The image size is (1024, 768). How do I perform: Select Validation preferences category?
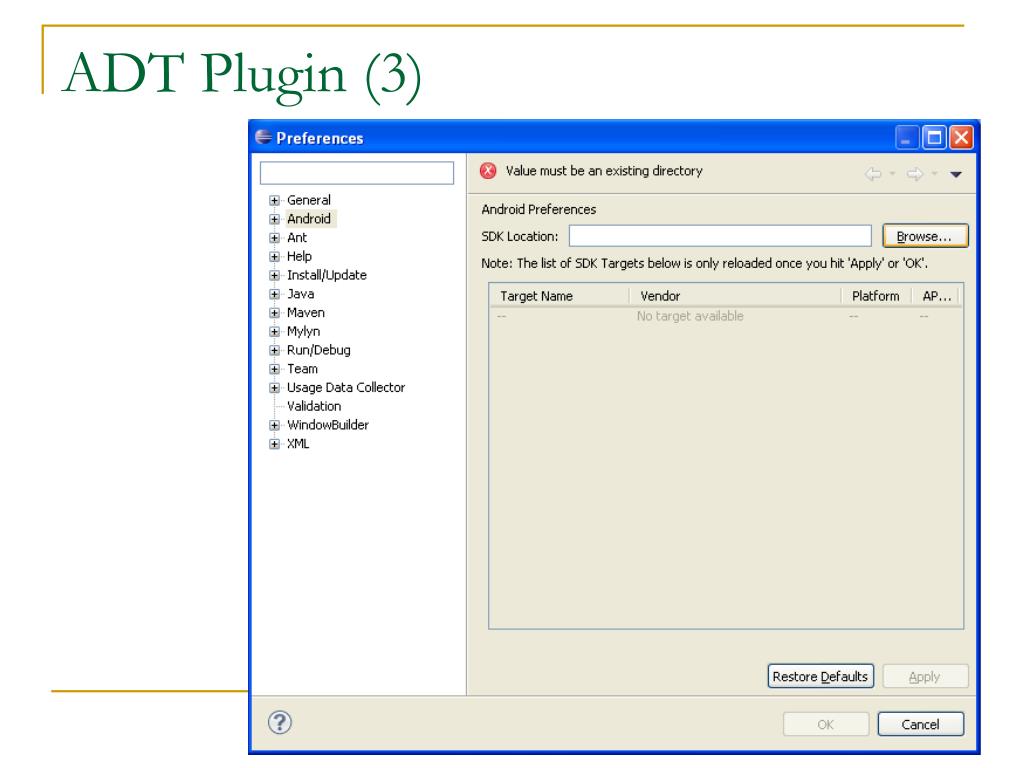tap(314, 406)
